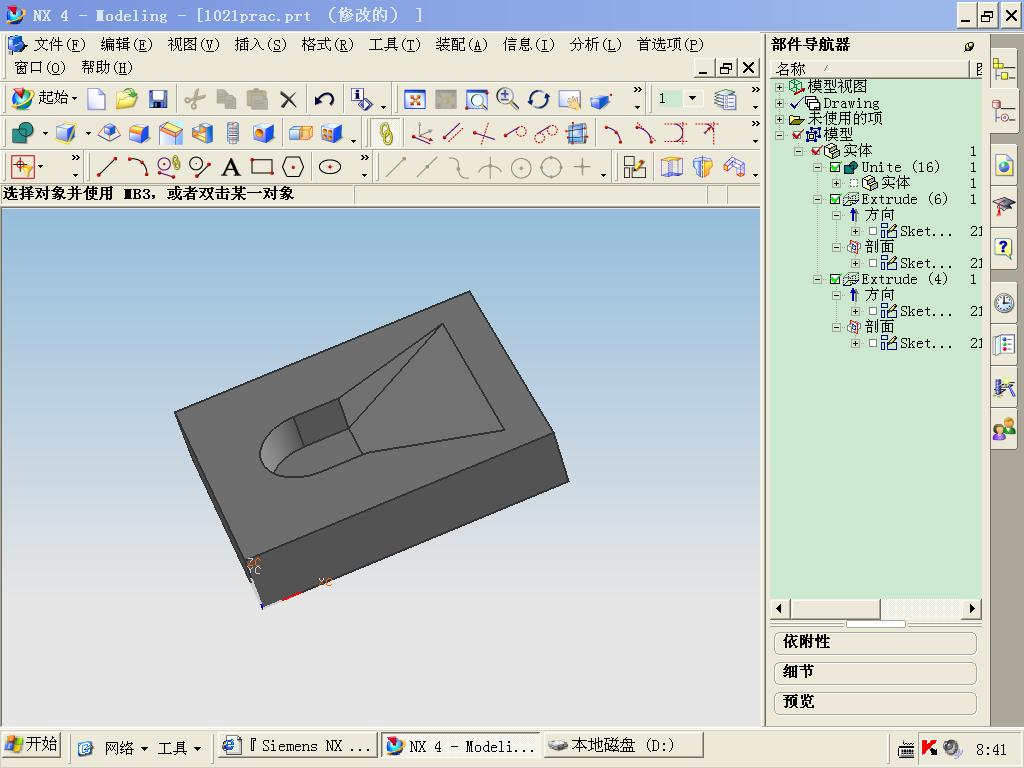Click the Windows 开始 start button

pyautogui.click(x=31, y=744)
